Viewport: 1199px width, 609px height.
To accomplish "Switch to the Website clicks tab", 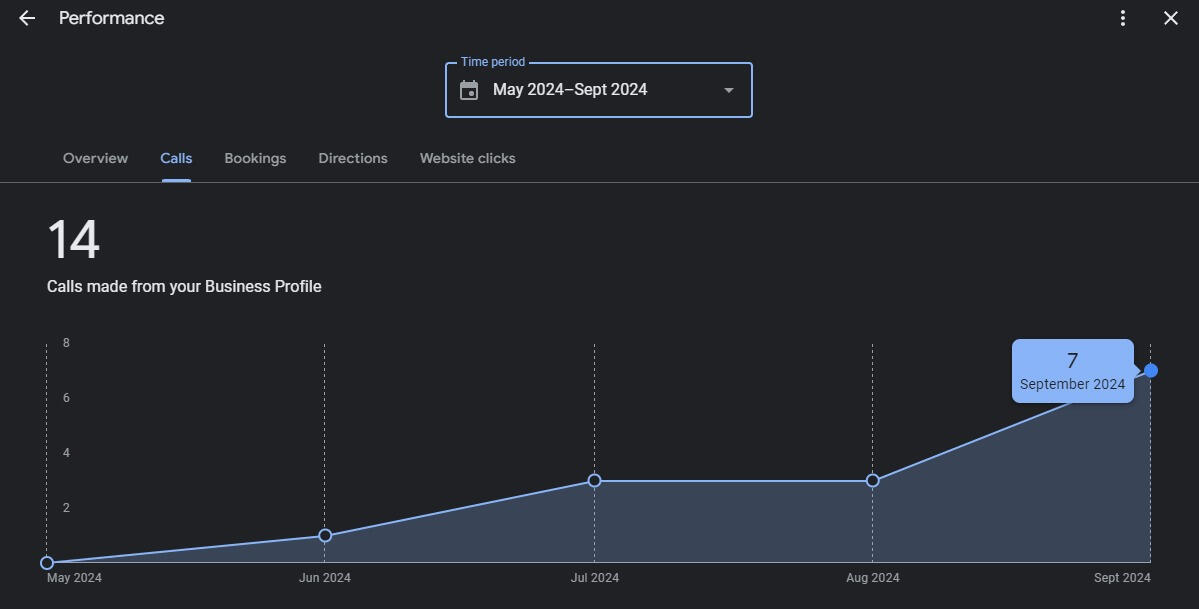I will click(467, 158).
